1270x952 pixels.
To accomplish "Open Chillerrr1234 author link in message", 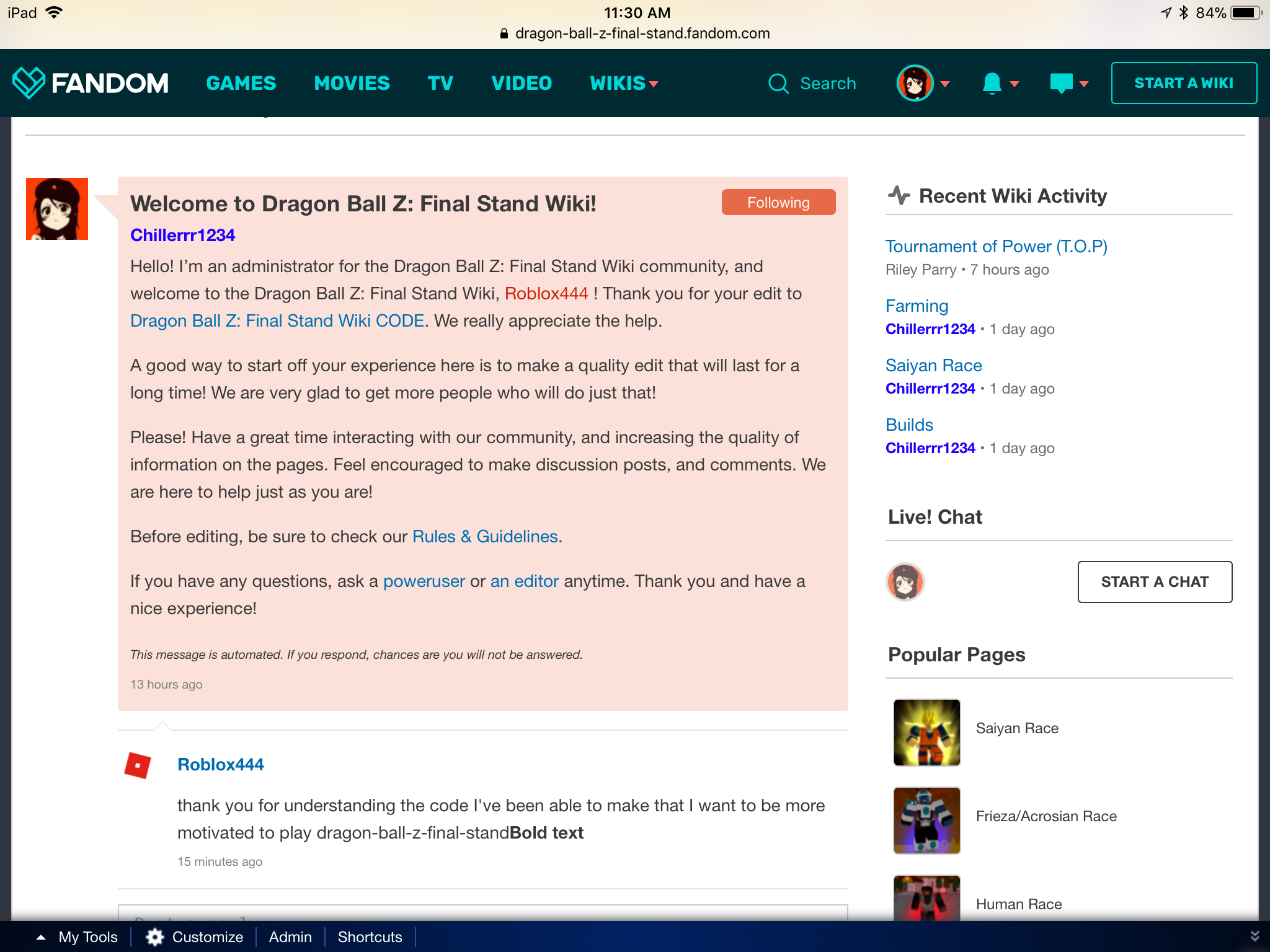I will [182, 236].
